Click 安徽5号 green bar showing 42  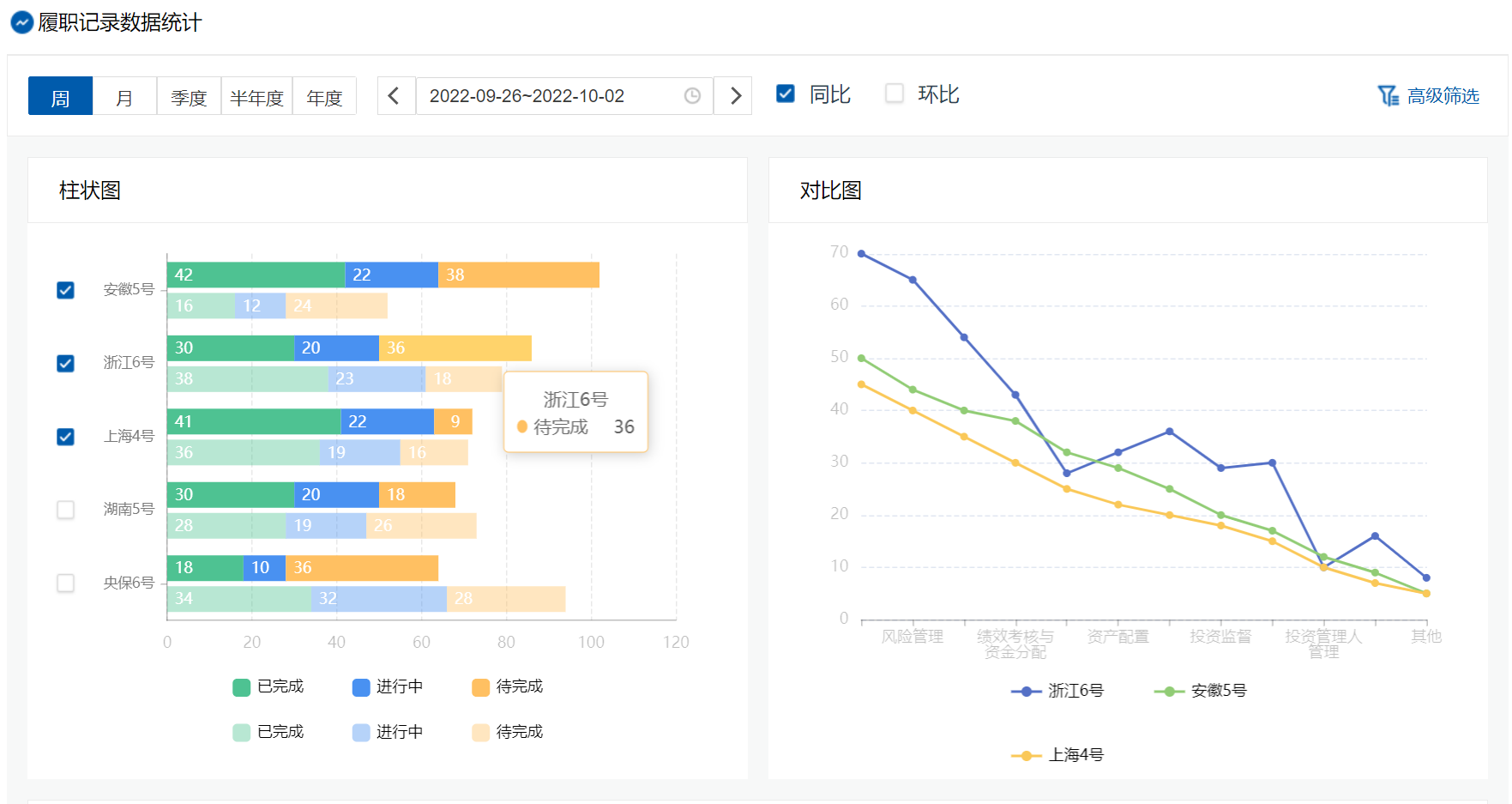coord(256,275)
